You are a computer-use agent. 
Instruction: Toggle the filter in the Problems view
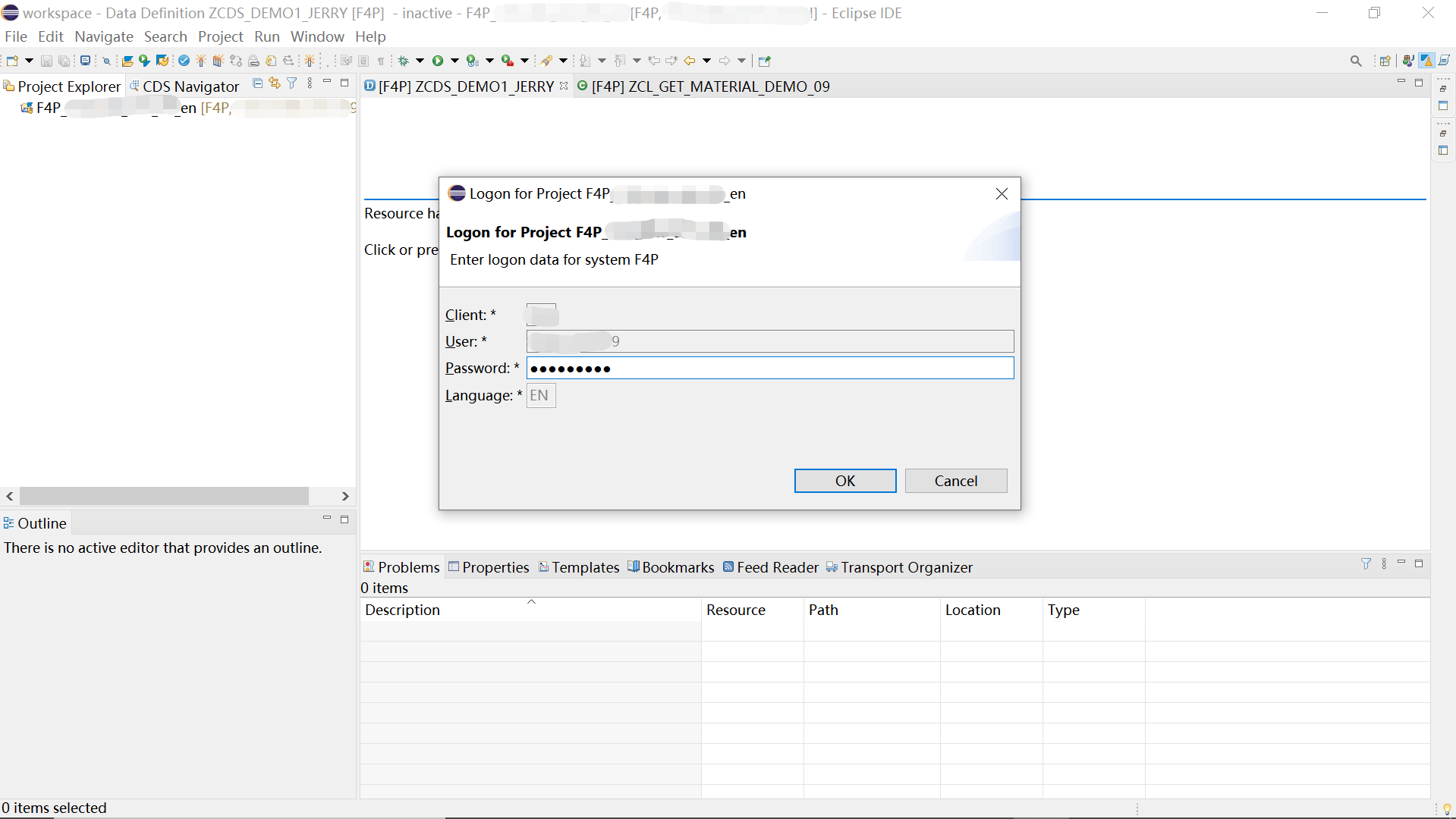[x=1366, y=564]
